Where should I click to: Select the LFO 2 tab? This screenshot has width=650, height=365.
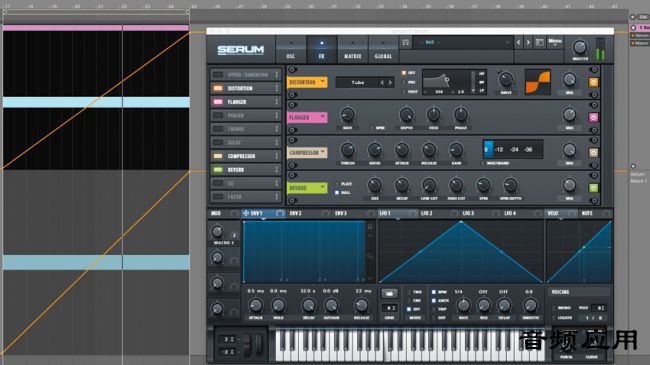[x=439, y=213]
